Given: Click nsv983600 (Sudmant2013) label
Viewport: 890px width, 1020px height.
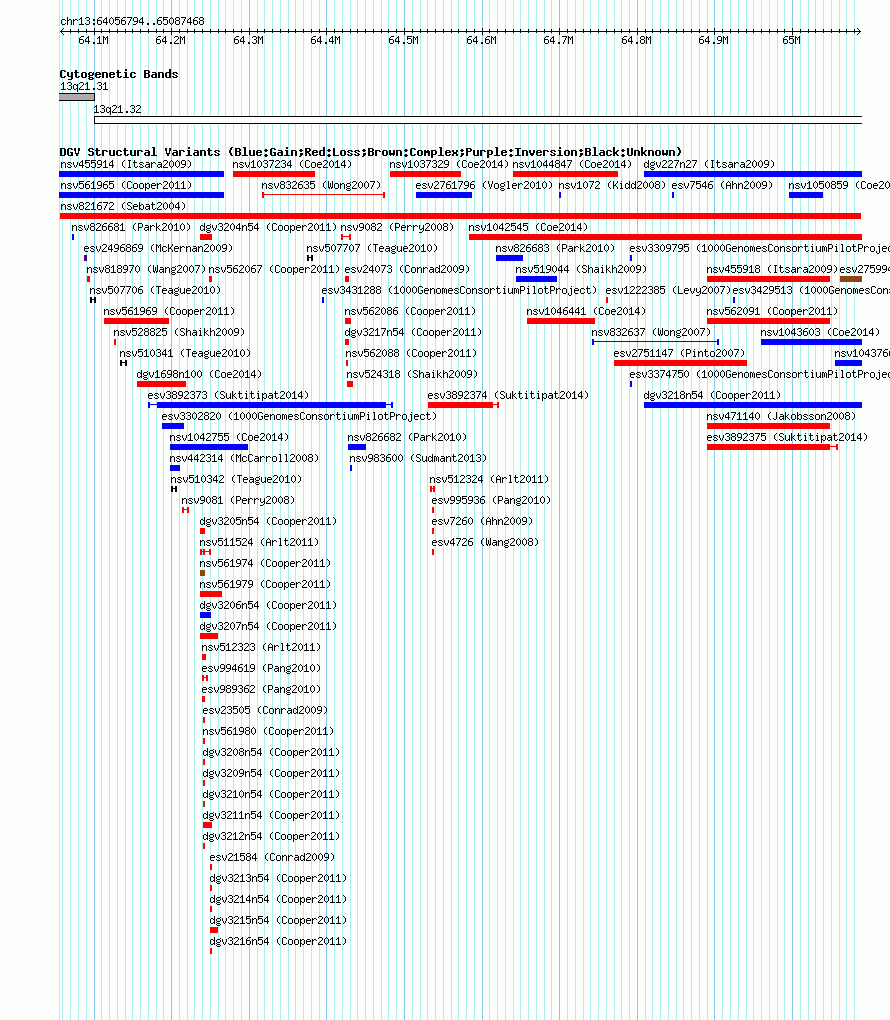Looking at the screenshot, I should [418, 459].
